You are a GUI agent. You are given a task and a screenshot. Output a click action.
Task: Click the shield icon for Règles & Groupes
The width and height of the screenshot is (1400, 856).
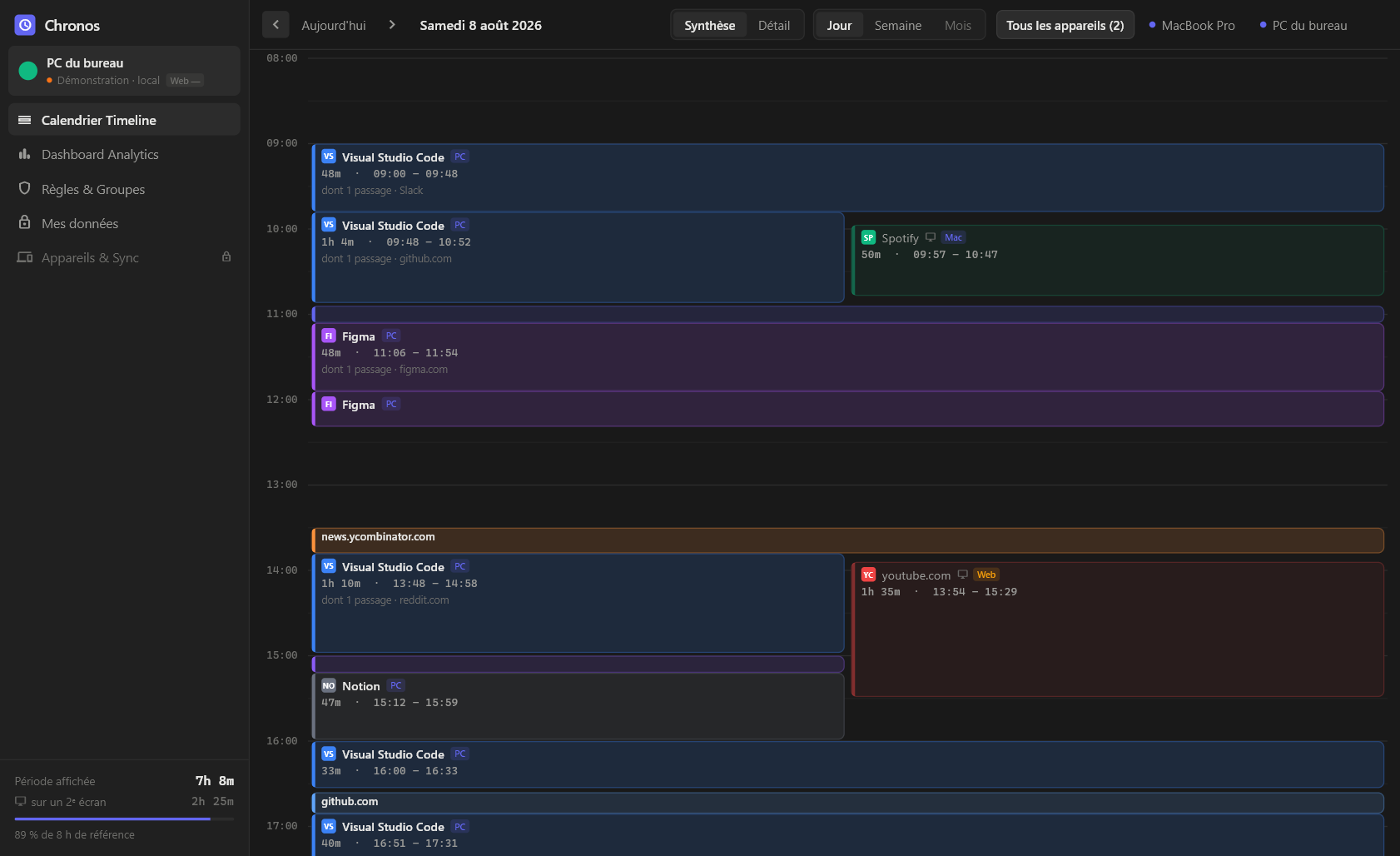pyautogui.click(x=25, y=188)
